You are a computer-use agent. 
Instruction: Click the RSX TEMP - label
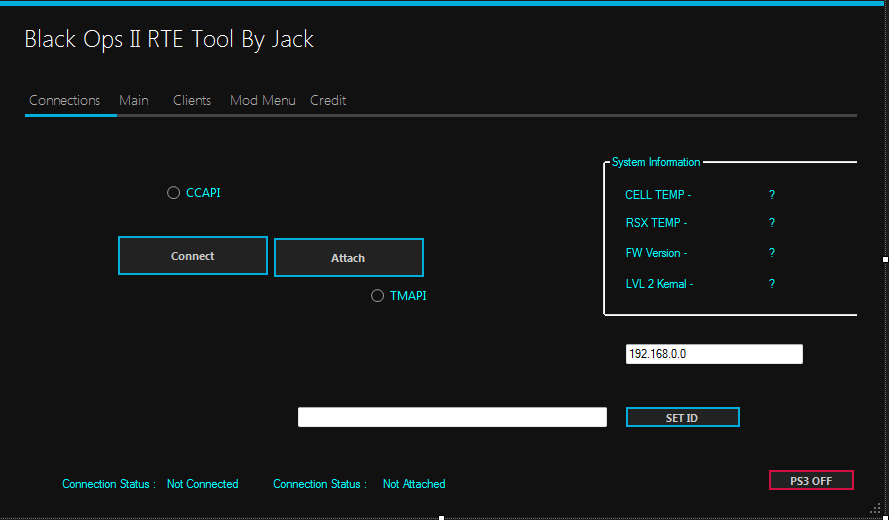pyautogui.click(x=656, y=223)
